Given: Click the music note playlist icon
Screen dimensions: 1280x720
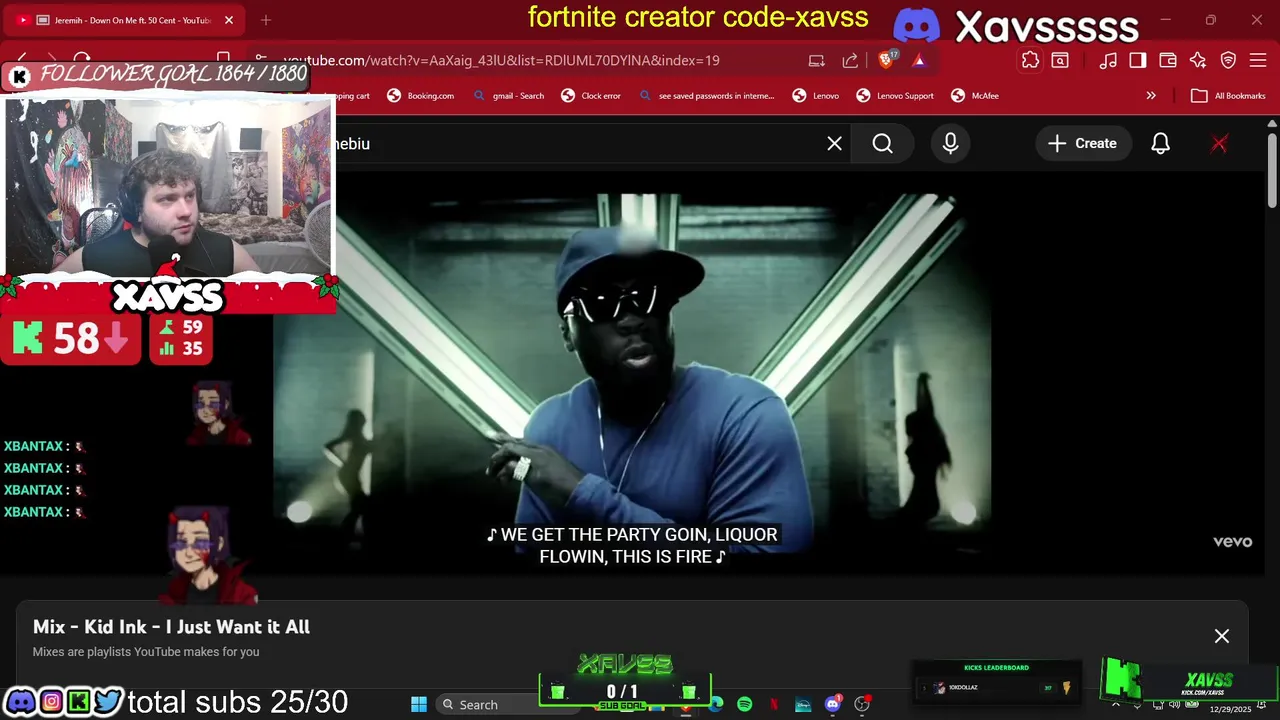Looking at the screenshot, I should click(x=1108, y=60).
